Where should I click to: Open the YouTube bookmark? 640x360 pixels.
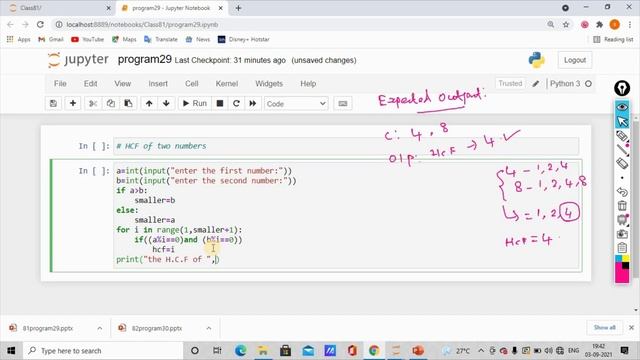click(x=87, y=40)
